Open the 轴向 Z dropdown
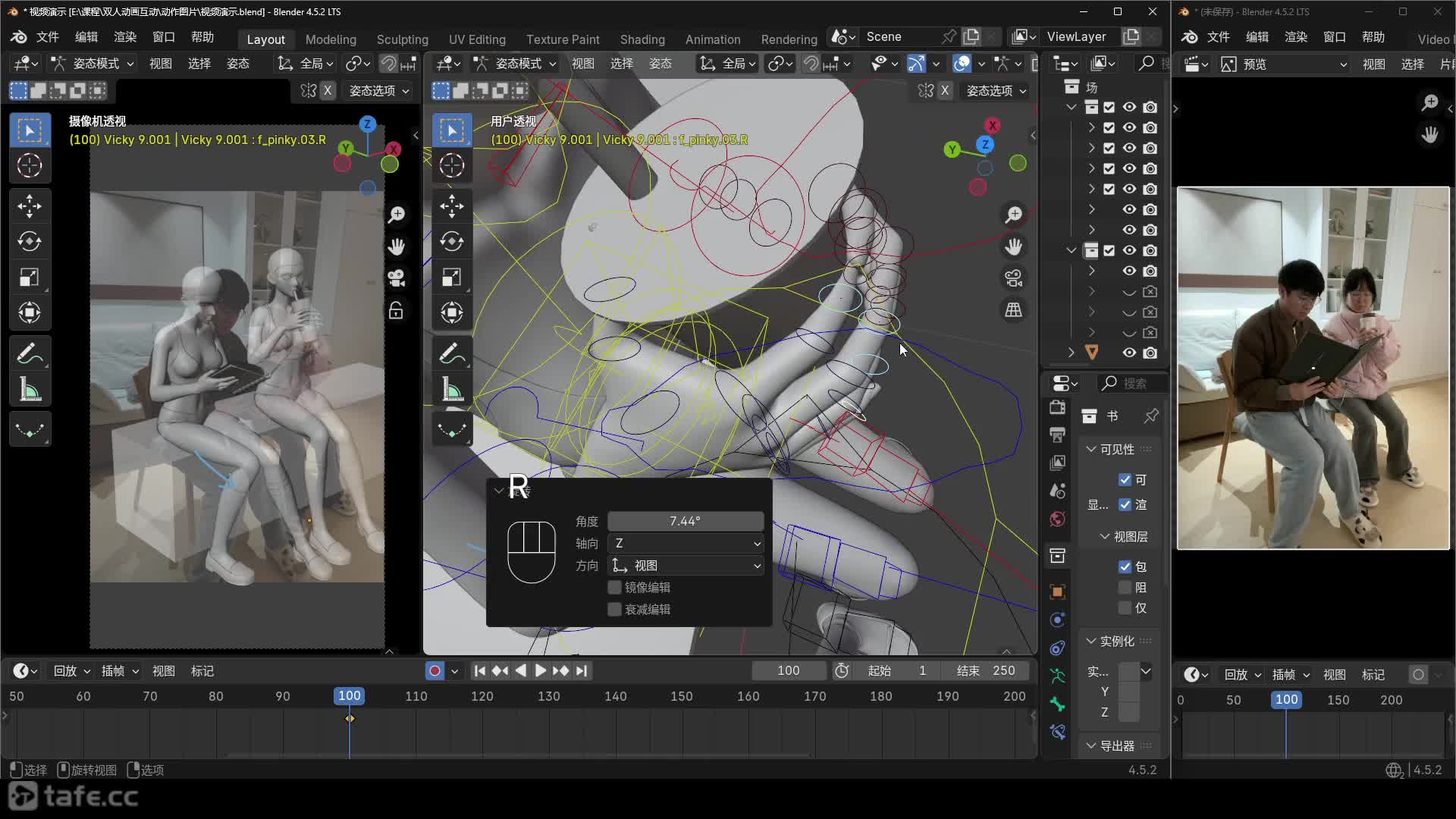1456x819 pixels. [686, 544]
